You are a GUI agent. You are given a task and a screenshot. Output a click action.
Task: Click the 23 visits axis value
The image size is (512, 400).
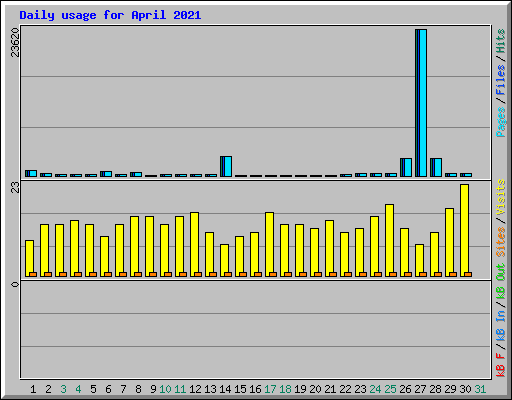[15, 188]
